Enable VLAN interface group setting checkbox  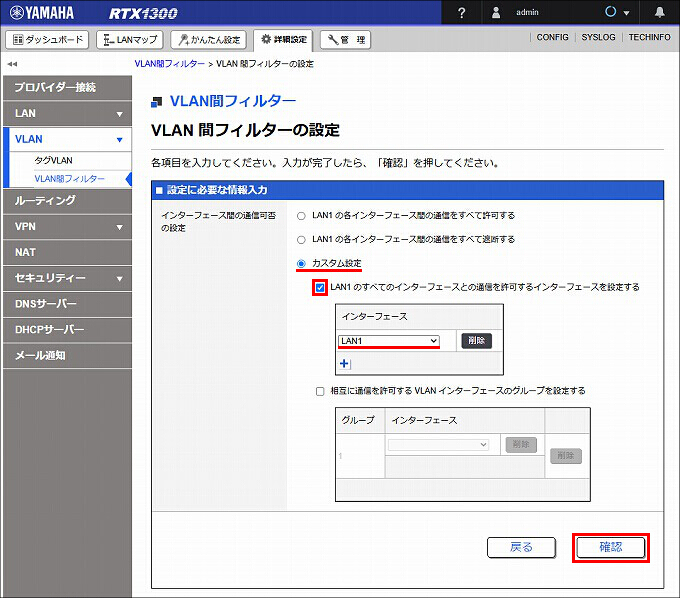pos(320,392)
